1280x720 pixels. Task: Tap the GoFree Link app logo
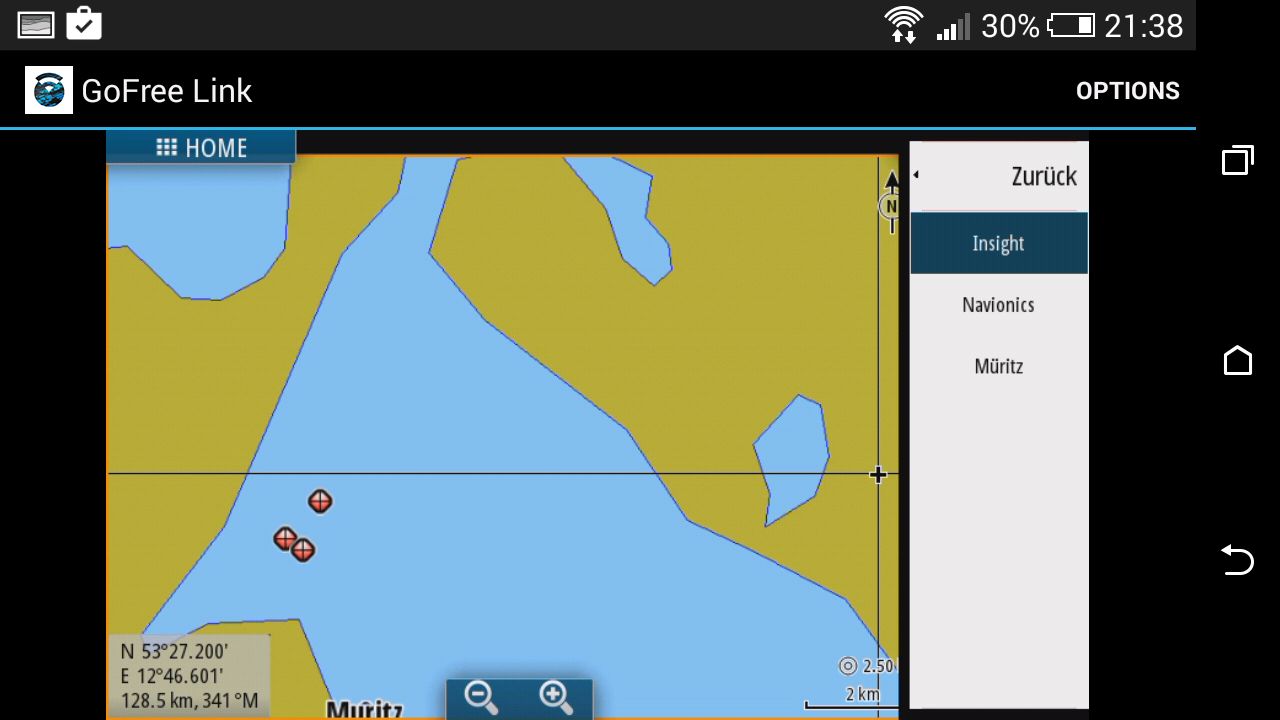49,91
